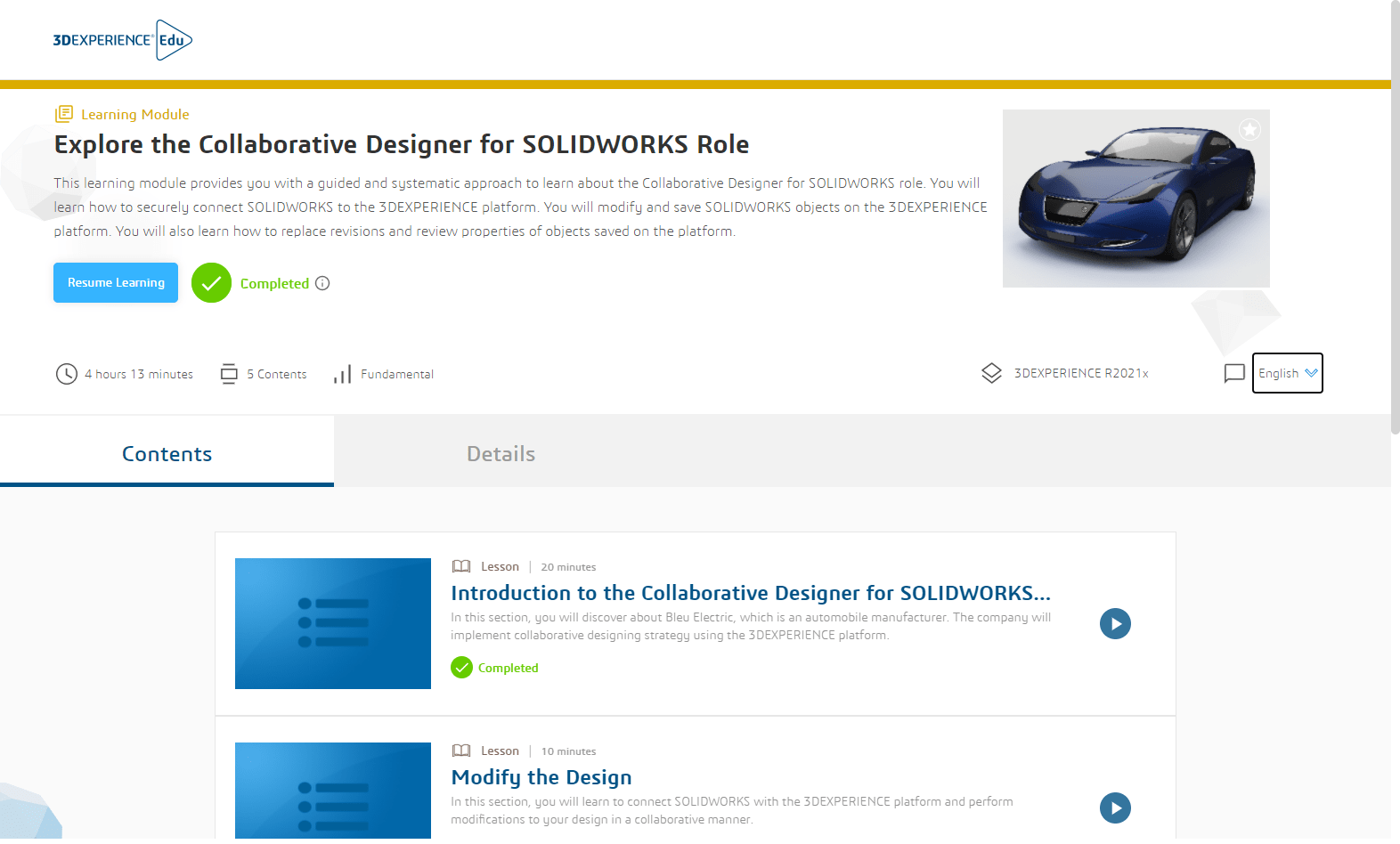Viewport: 1400px width, 844px height.
Task: Click the Introduction lesson thumbnail image
Action: coord(332,623)
